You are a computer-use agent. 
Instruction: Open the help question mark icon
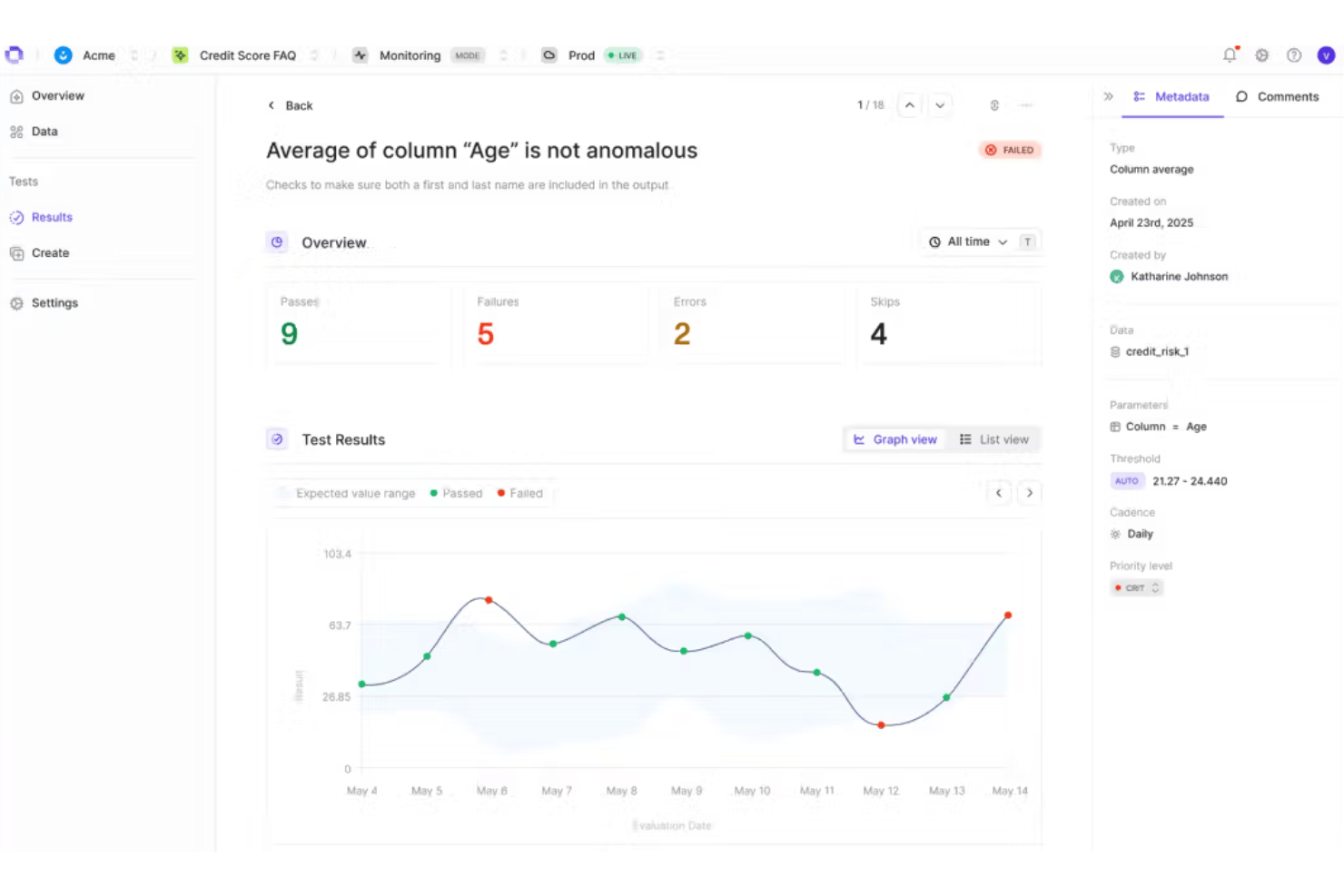[1294, 55]
